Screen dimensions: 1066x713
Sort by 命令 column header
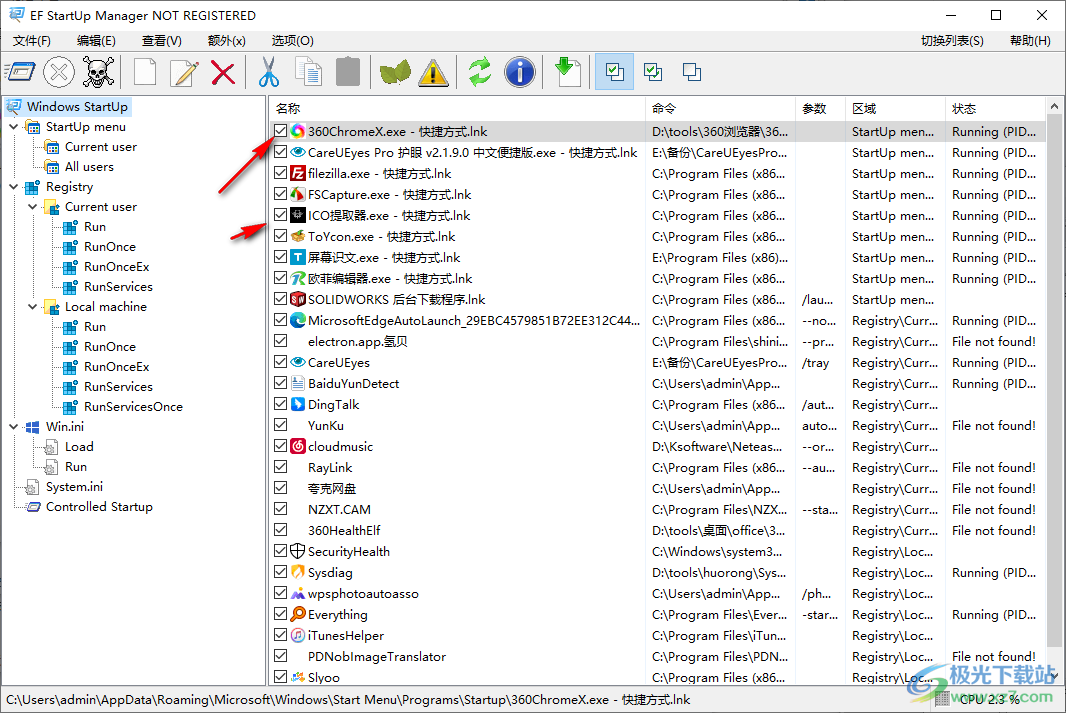point(721,109)
